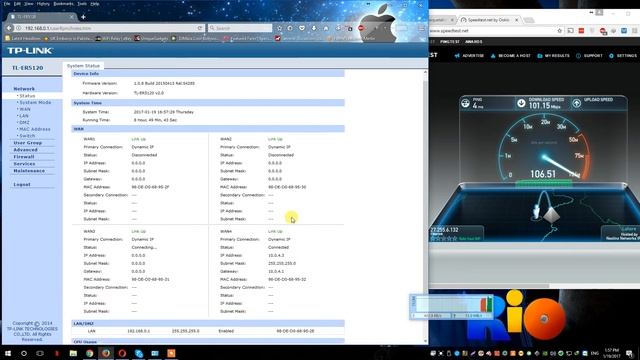Image resolution: width=640 pixels, height=360 pixels.
Task: Click the Firefox Search box
Action: 240,28
